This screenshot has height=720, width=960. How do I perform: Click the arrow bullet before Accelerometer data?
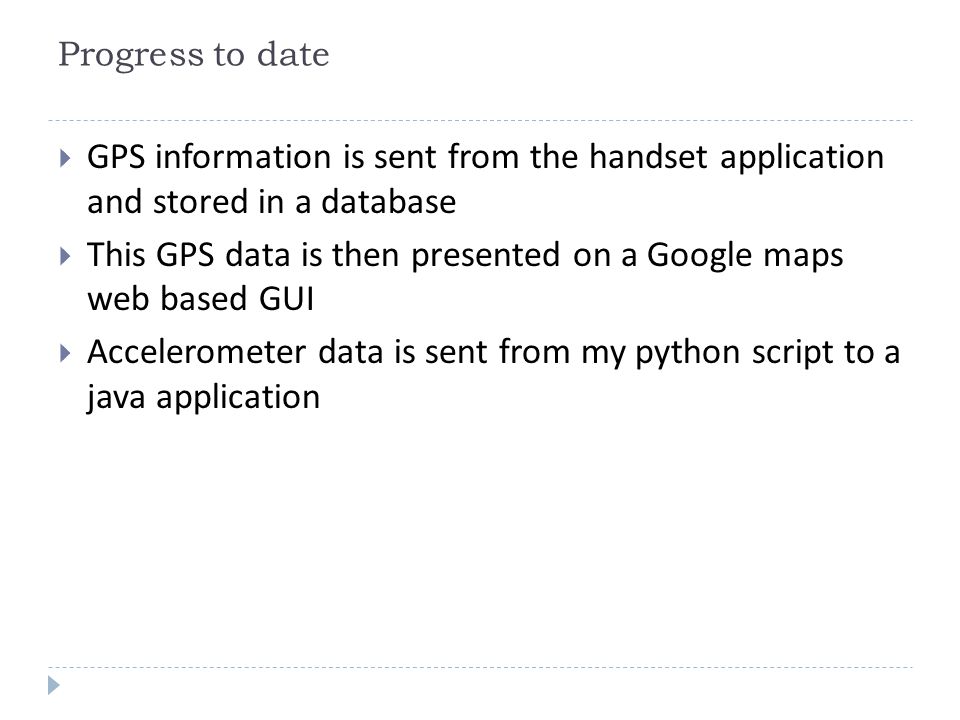(x=66, y=353)
